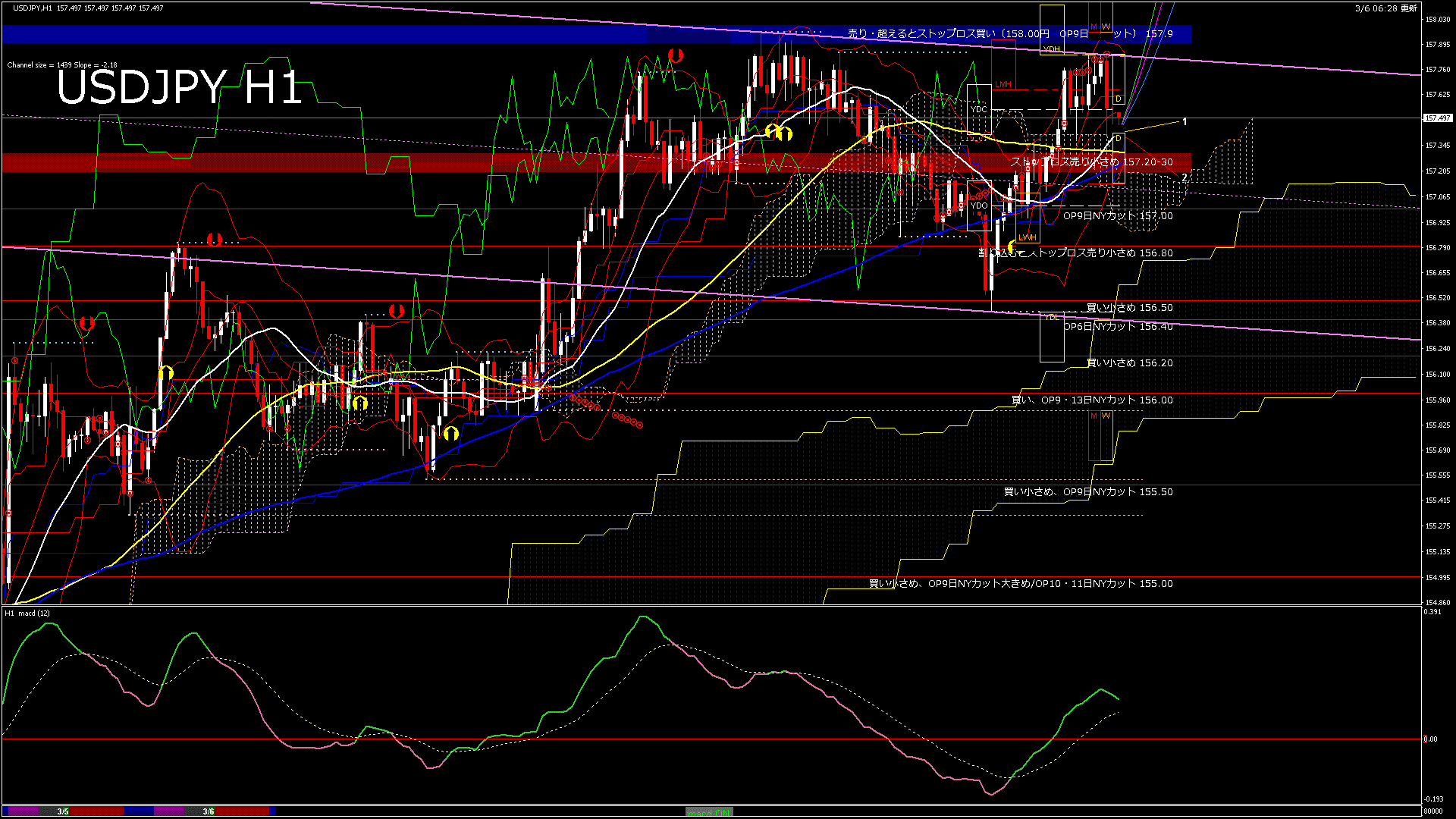Click the YDC label box
The width and height of the screenshot is (1456, 819).
pos(979,109)
